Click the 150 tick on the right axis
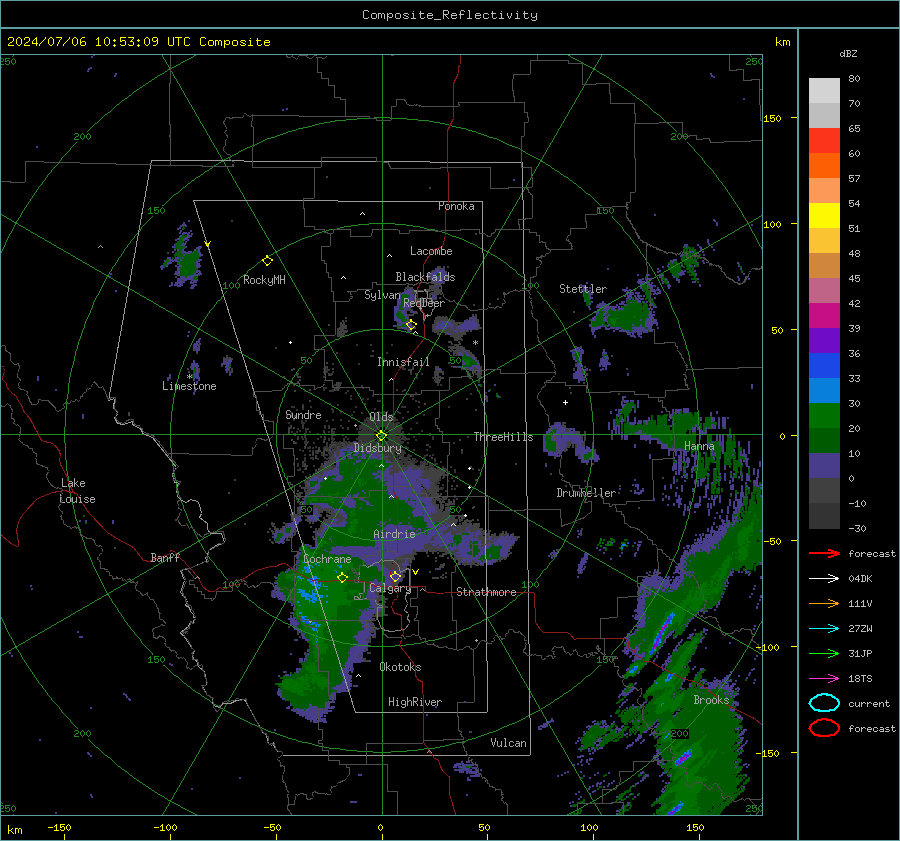 (772, 118)
